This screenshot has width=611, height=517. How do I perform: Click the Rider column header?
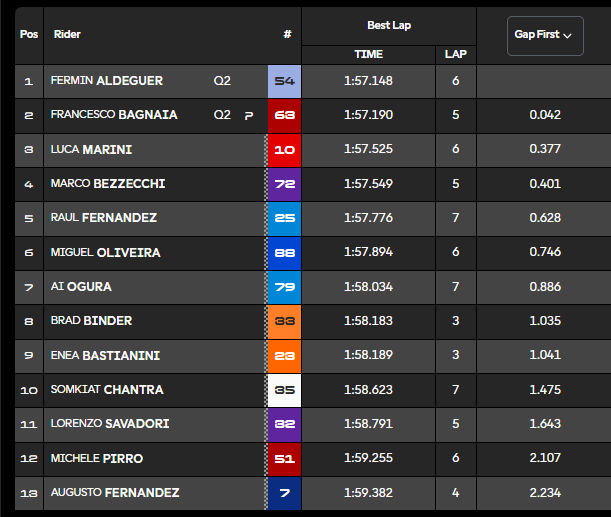coord(67,35)
